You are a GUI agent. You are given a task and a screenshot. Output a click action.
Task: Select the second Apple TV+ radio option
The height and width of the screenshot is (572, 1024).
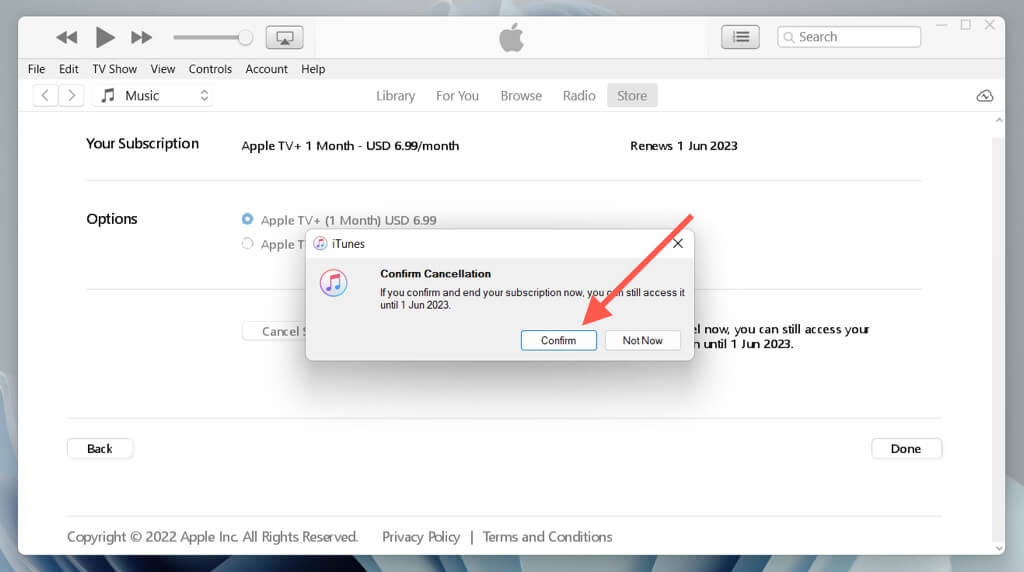(x=248, y=244)
